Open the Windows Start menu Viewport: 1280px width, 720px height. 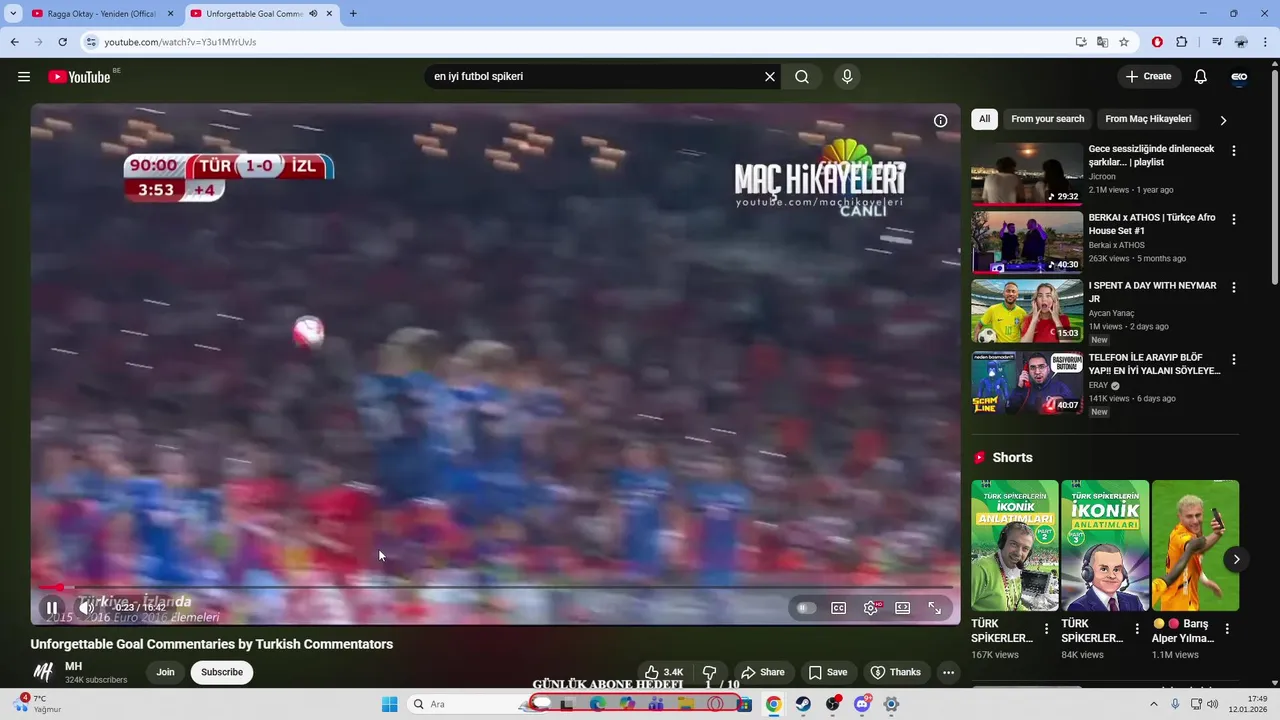(x=389, y=704)
